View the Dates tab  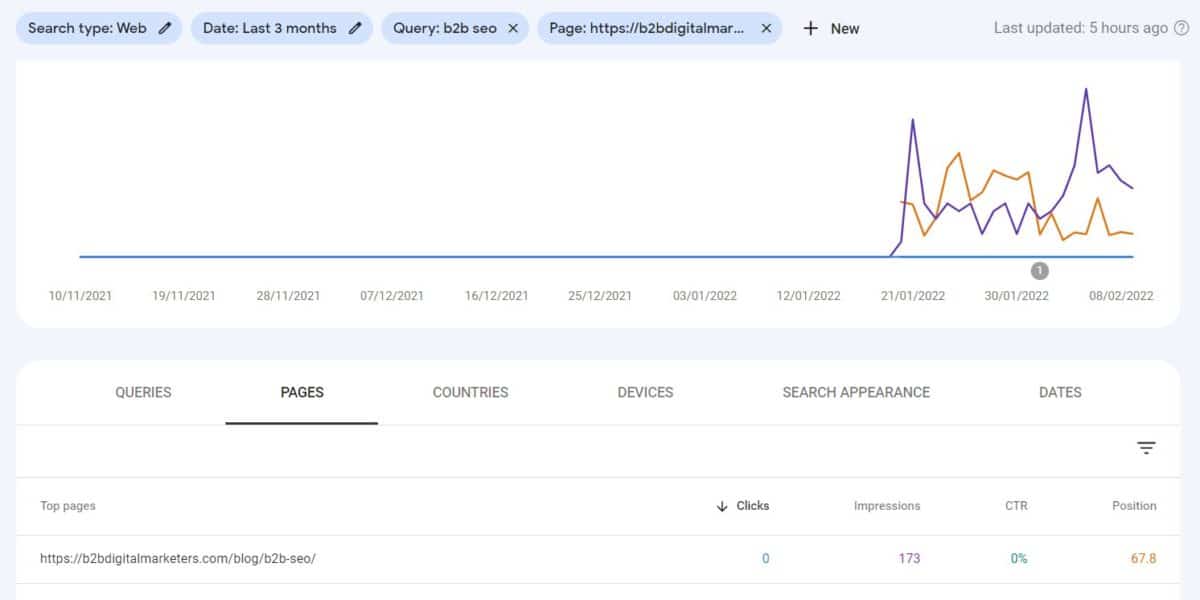[x=1060, y=392]
